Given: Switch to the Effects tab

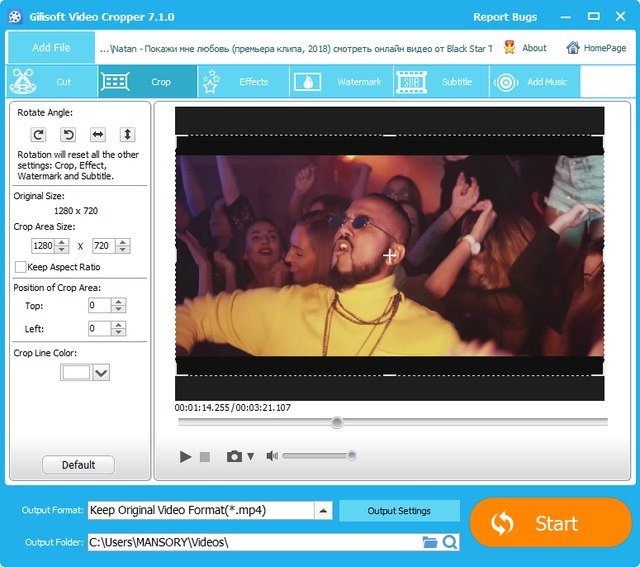Looking at the screenshot, I should point(243,82).
